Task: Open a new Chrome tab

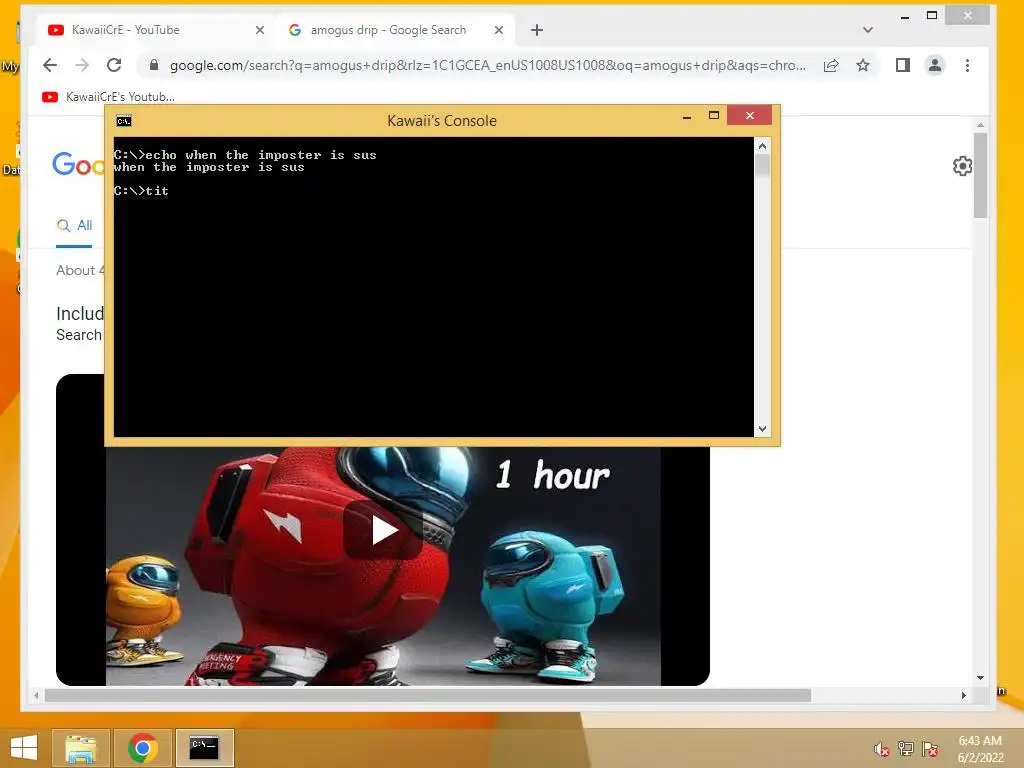Action: [537, 30]
